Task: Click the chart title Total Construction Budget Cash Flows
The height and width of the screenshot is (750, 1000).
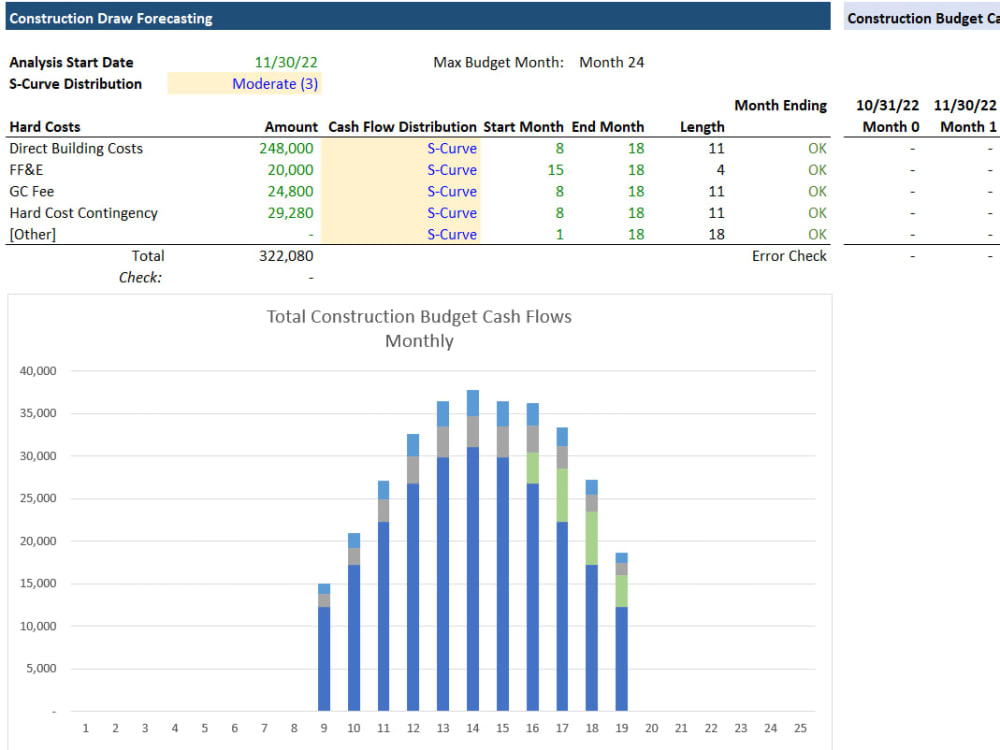Action: click(x=419, y=316)
